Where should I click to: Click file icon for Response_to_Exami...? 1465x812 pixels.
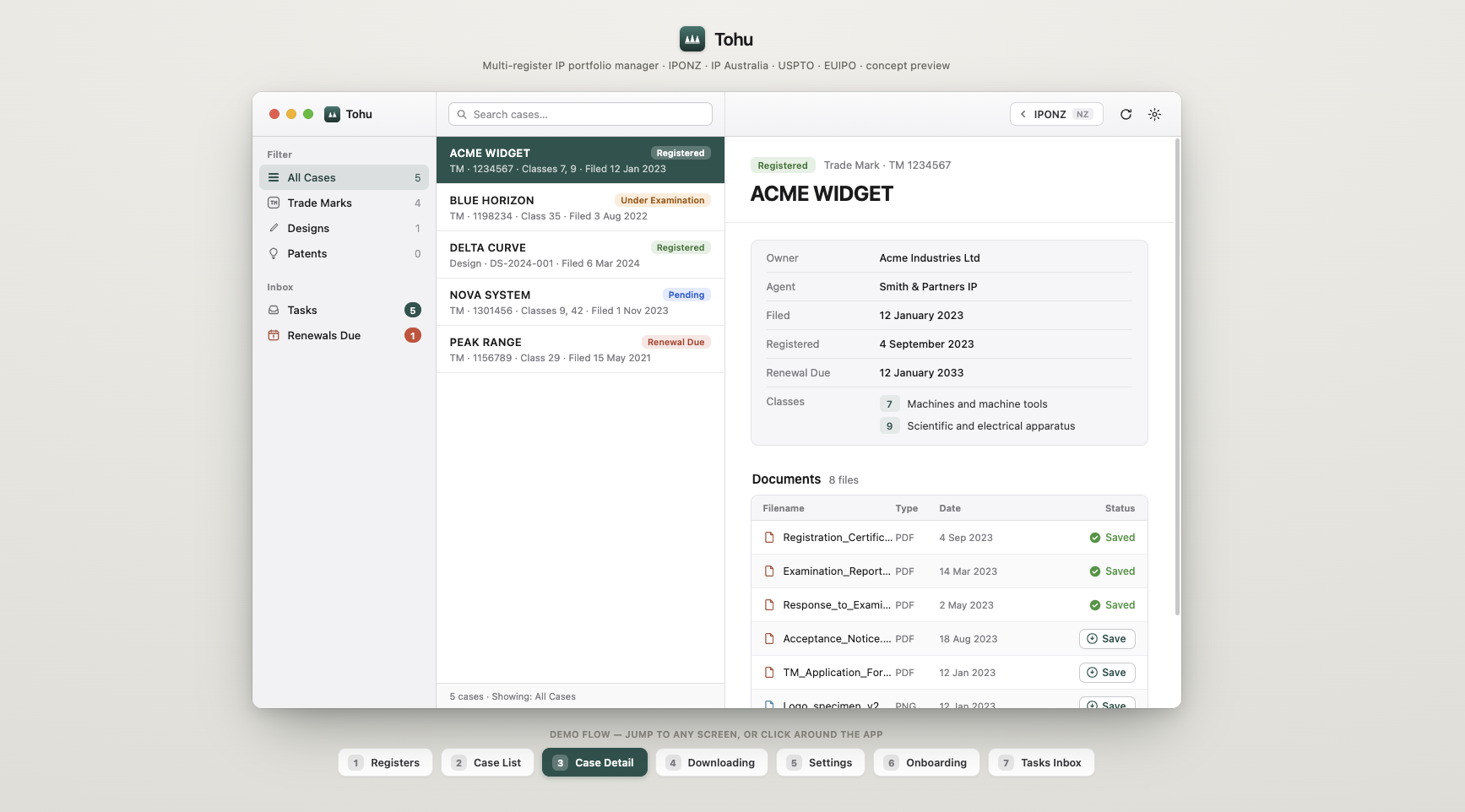pos(769,605)
